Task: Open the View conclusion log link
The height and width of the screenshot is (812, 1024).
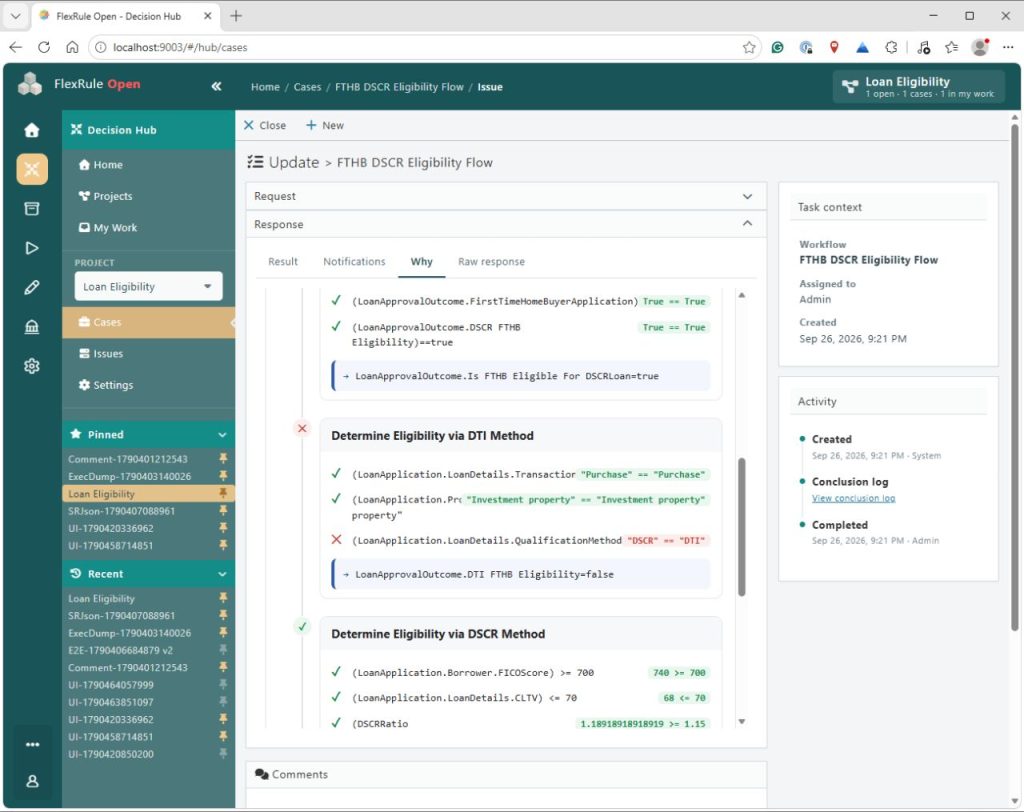Action: coord(853,498)
